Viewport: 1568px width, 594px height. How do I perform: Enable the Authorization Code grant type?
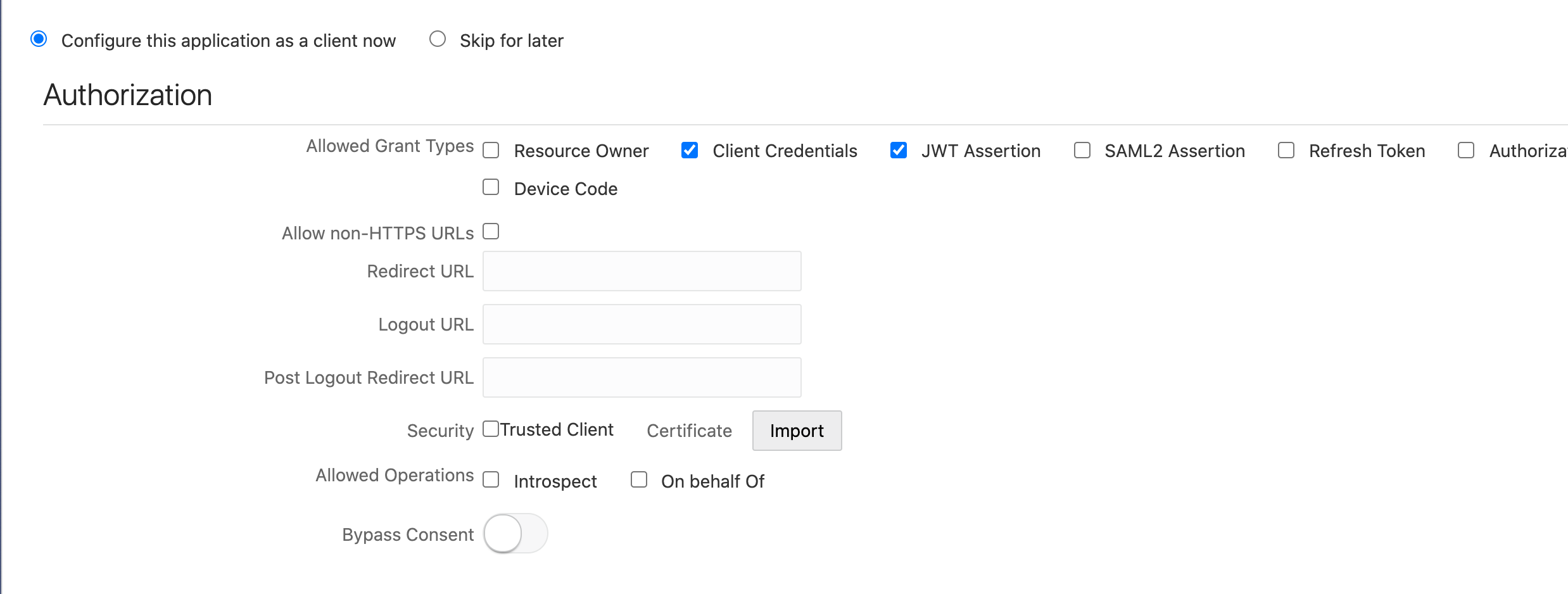coord(1466,149)
